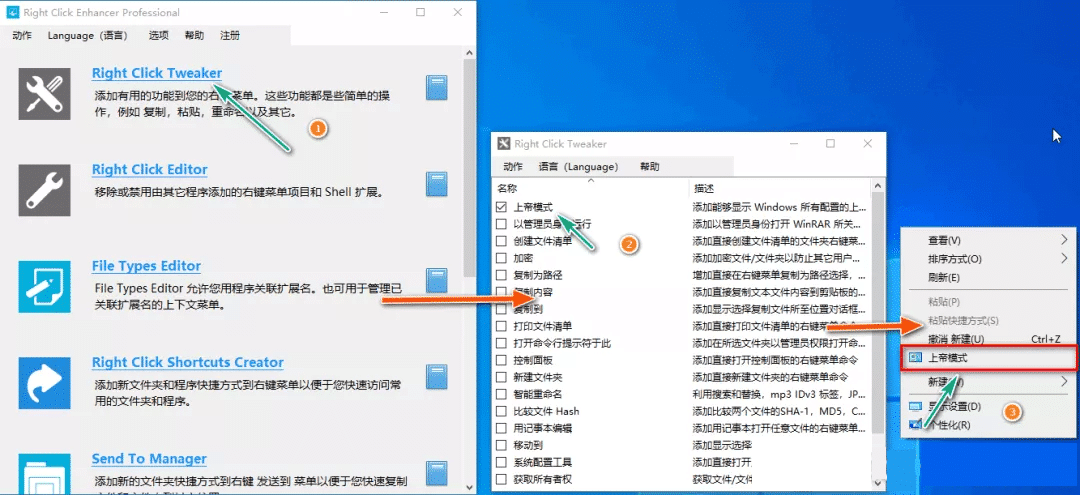Click the blue book icon beside Right Click Shortcuts Creator
The width and height of the screenshot is (1080, 495).
coord(436,377)
